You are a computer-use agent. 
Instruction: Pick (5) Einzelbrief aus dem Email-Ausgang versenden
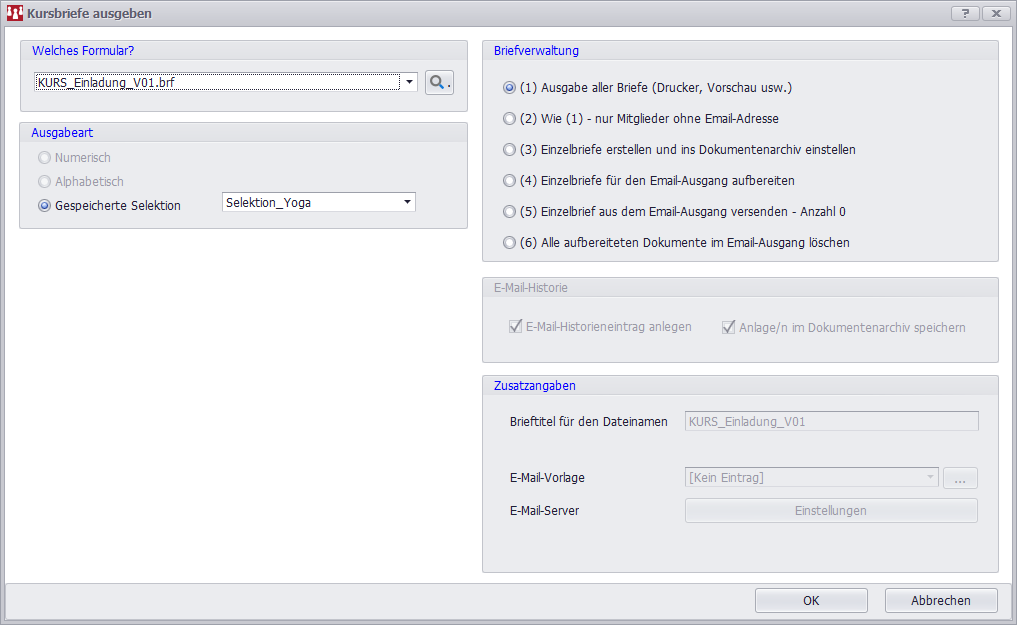(509, 212)
